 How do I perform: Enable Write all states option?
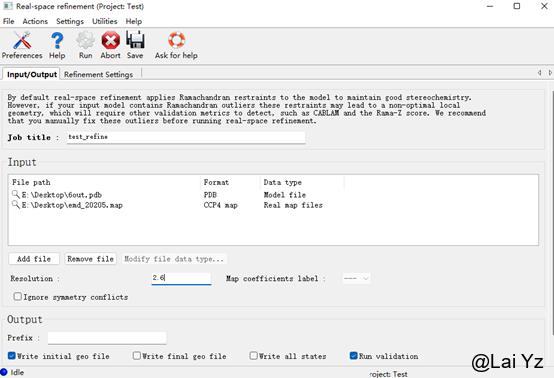click(253, 355)
